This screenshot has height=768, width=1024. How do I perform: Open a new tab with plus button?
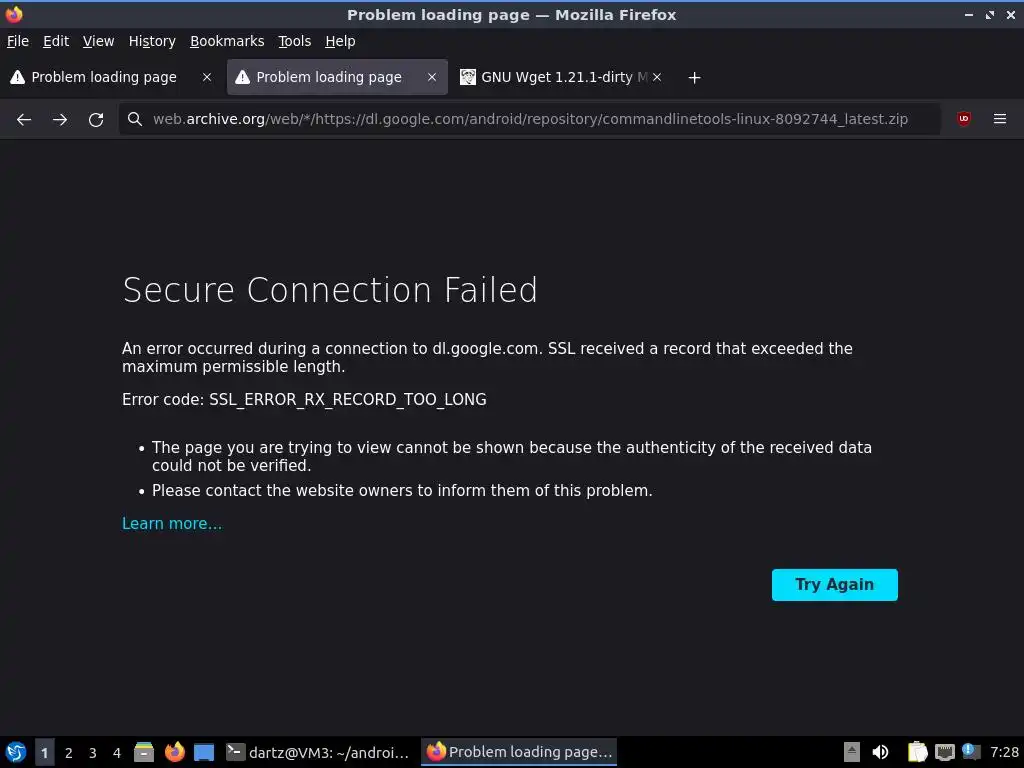(694, 77)
